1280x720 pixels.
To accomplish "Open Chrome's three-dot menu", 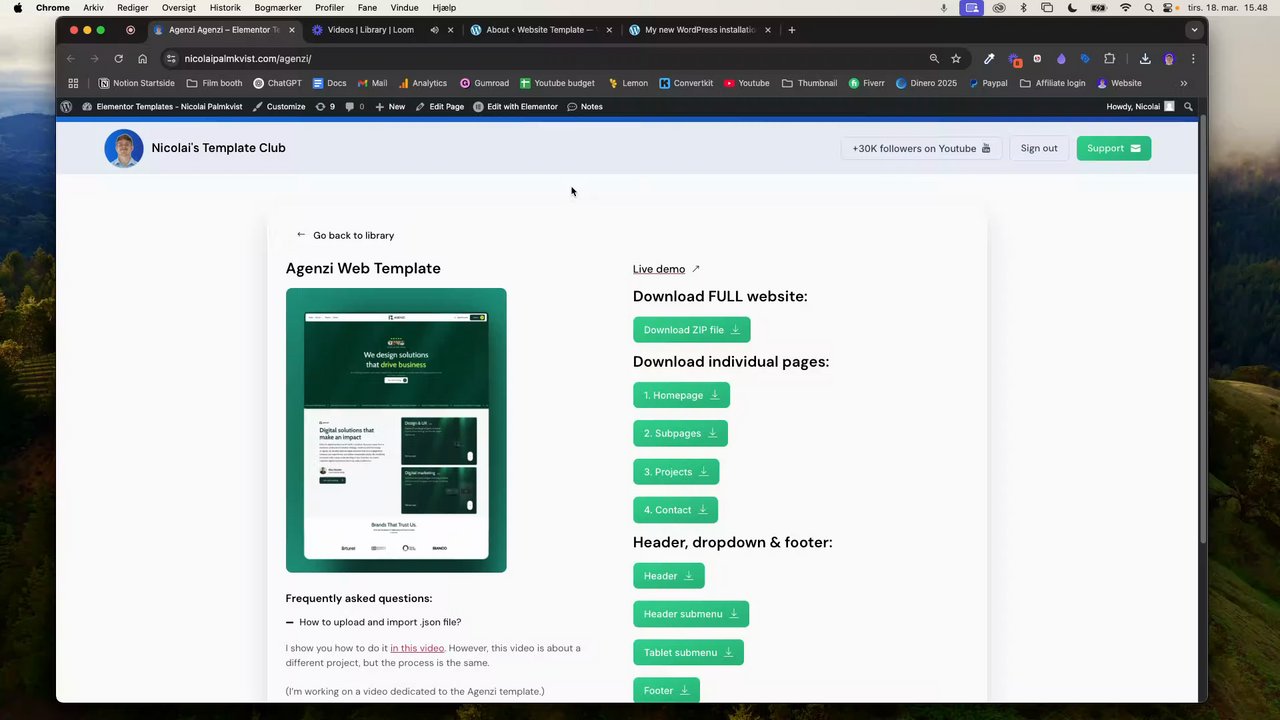I will click(1192, 59).
